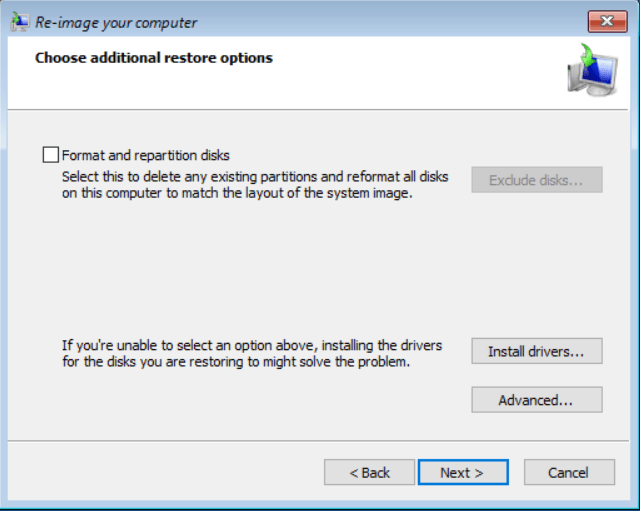
Task: Click the "might solve the problem" text line
Action: tap(236, 362)
